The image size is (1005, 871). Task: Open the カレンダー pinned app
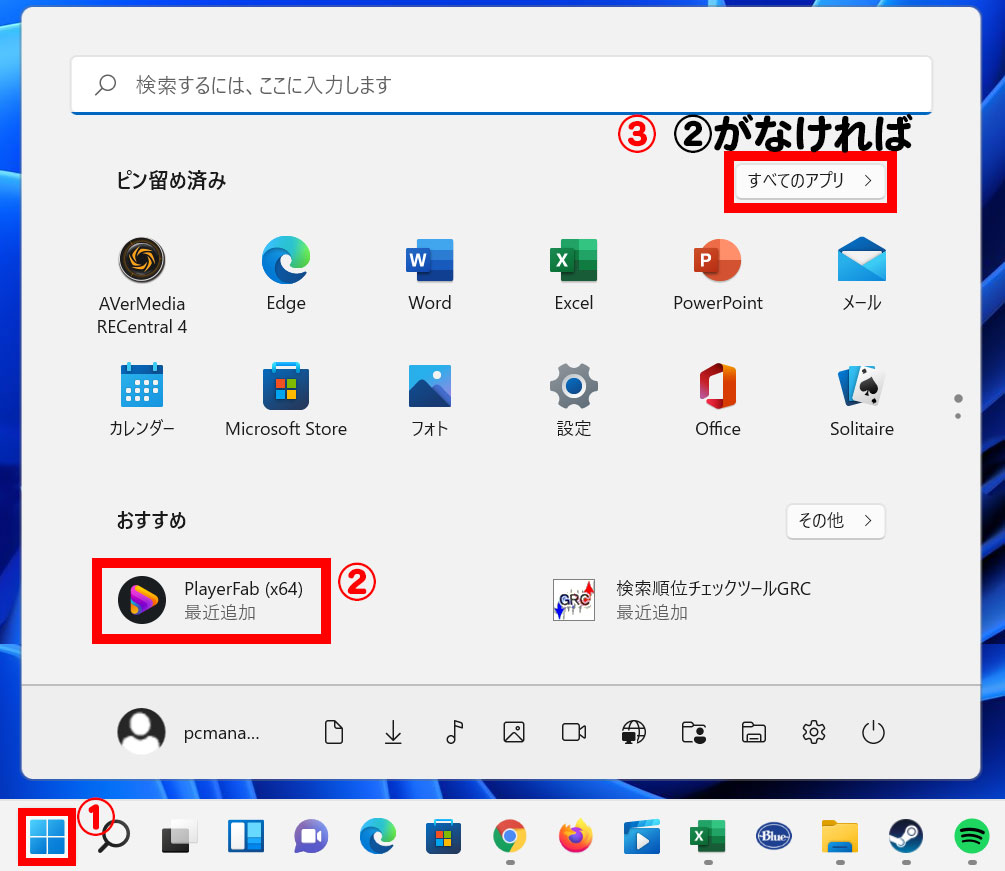142,400
